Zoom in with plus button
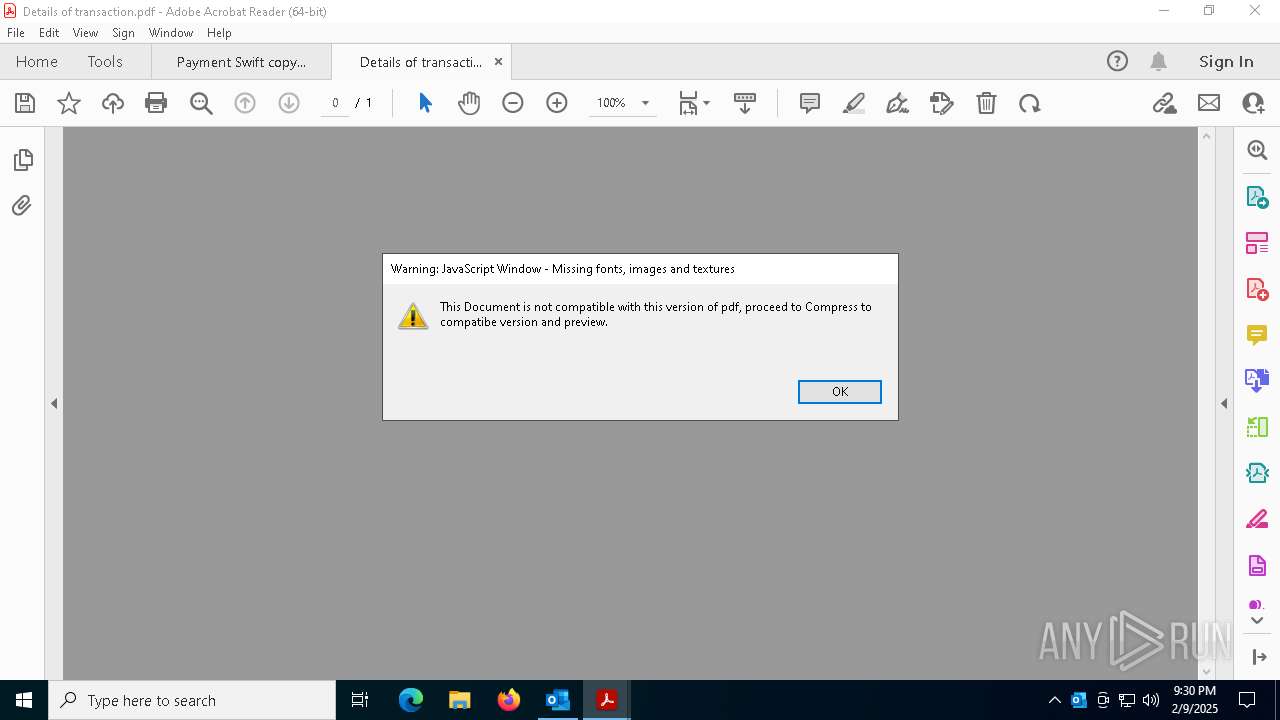The width and height of the screenshot is (1280, 720). coord(557,103)
